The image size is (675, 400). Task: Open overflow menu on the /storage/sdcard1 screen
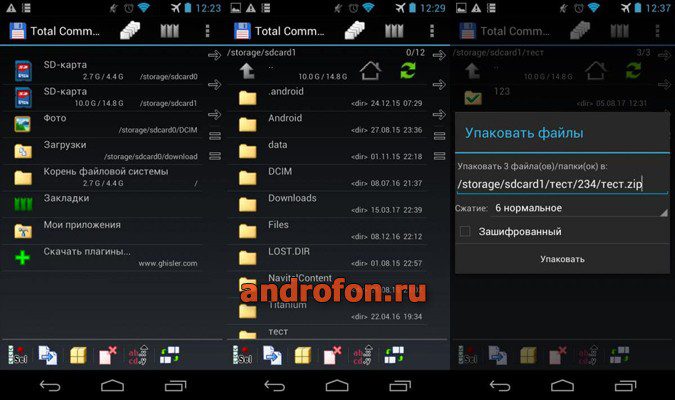click(432, 31)
